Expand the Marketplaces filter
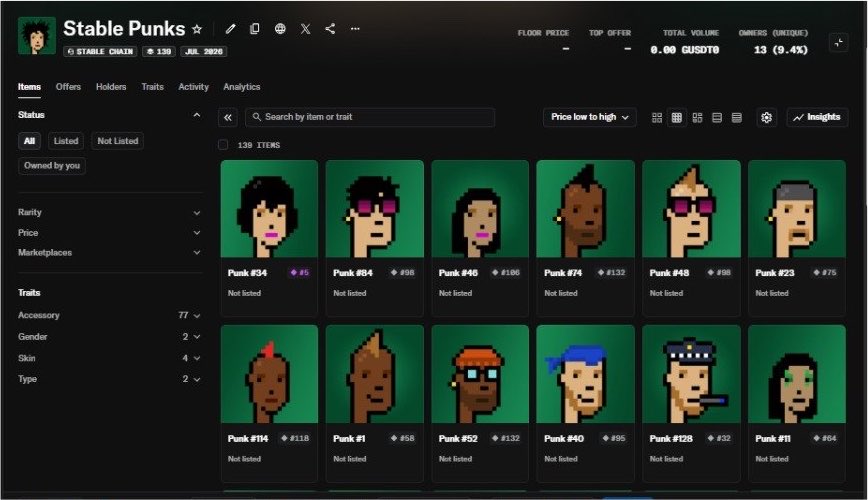The image size is (868, 500). (x=110, y=252)
